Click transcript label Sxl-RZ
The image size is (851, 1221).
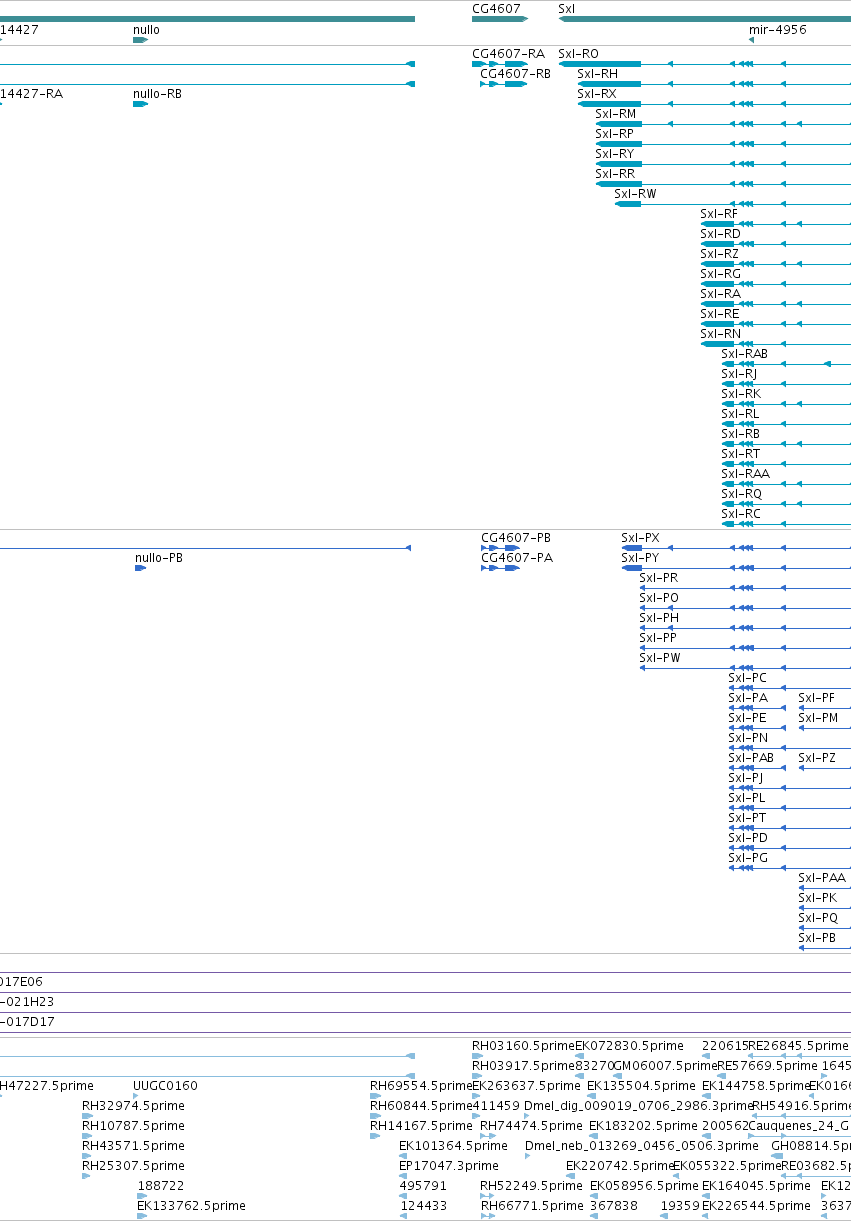[720, 254]
